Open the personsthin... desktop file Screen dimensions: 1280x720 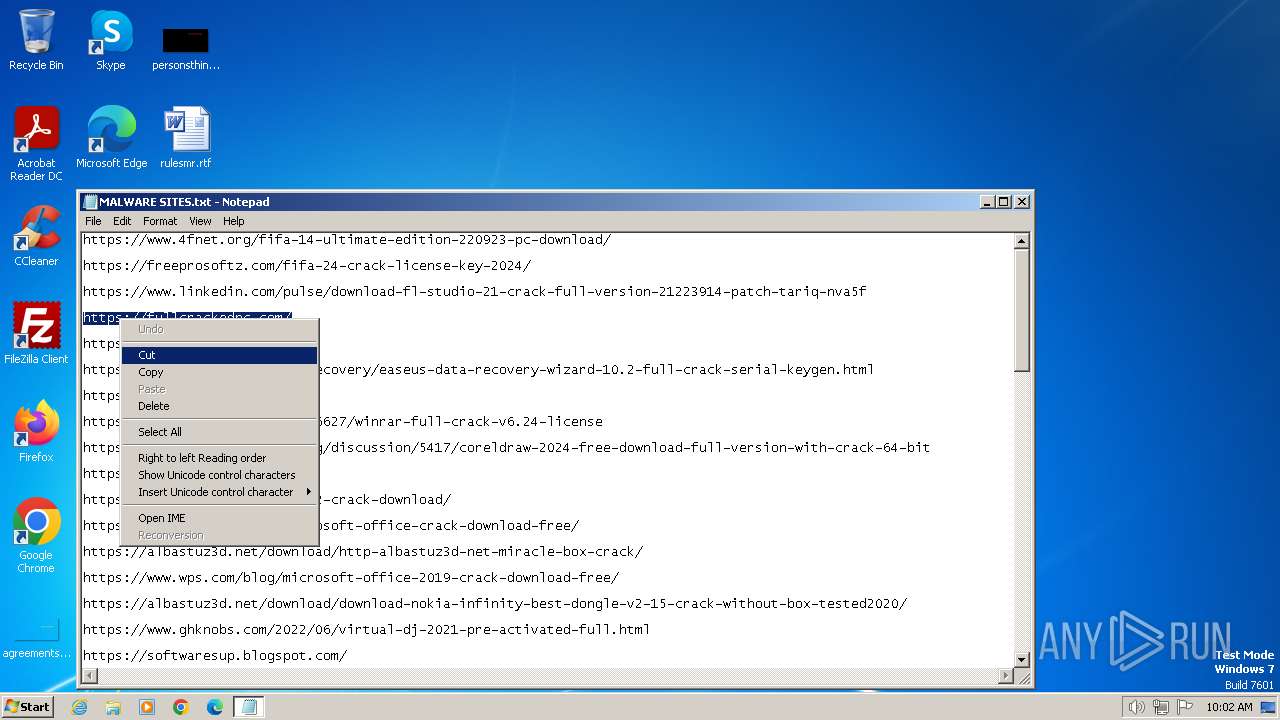coord(186,48)
